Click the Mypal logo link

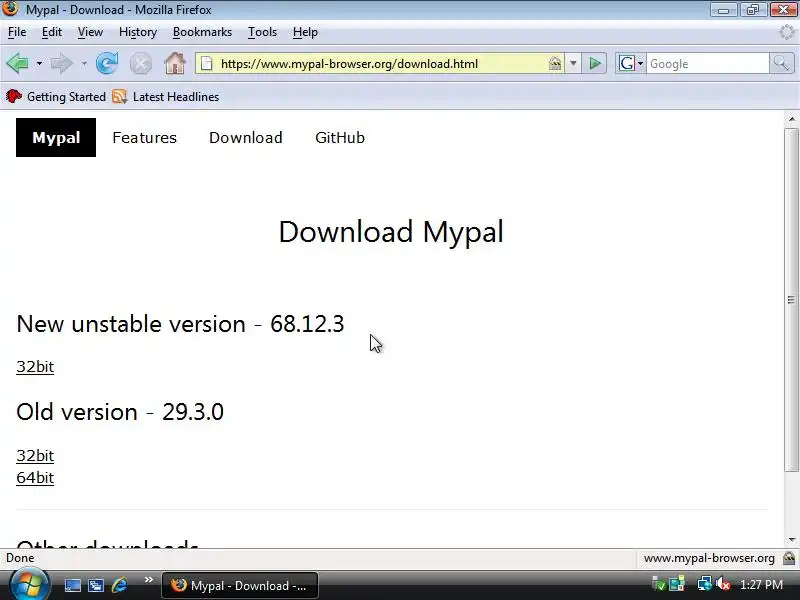(56, 137)
